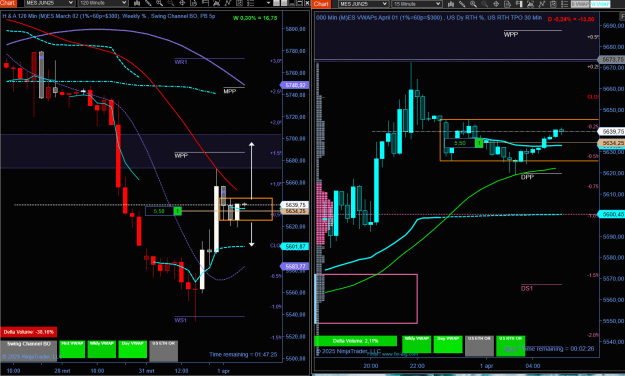
Task: Toggle D VWAP button in right toolbar
Action: coord(580,4)
